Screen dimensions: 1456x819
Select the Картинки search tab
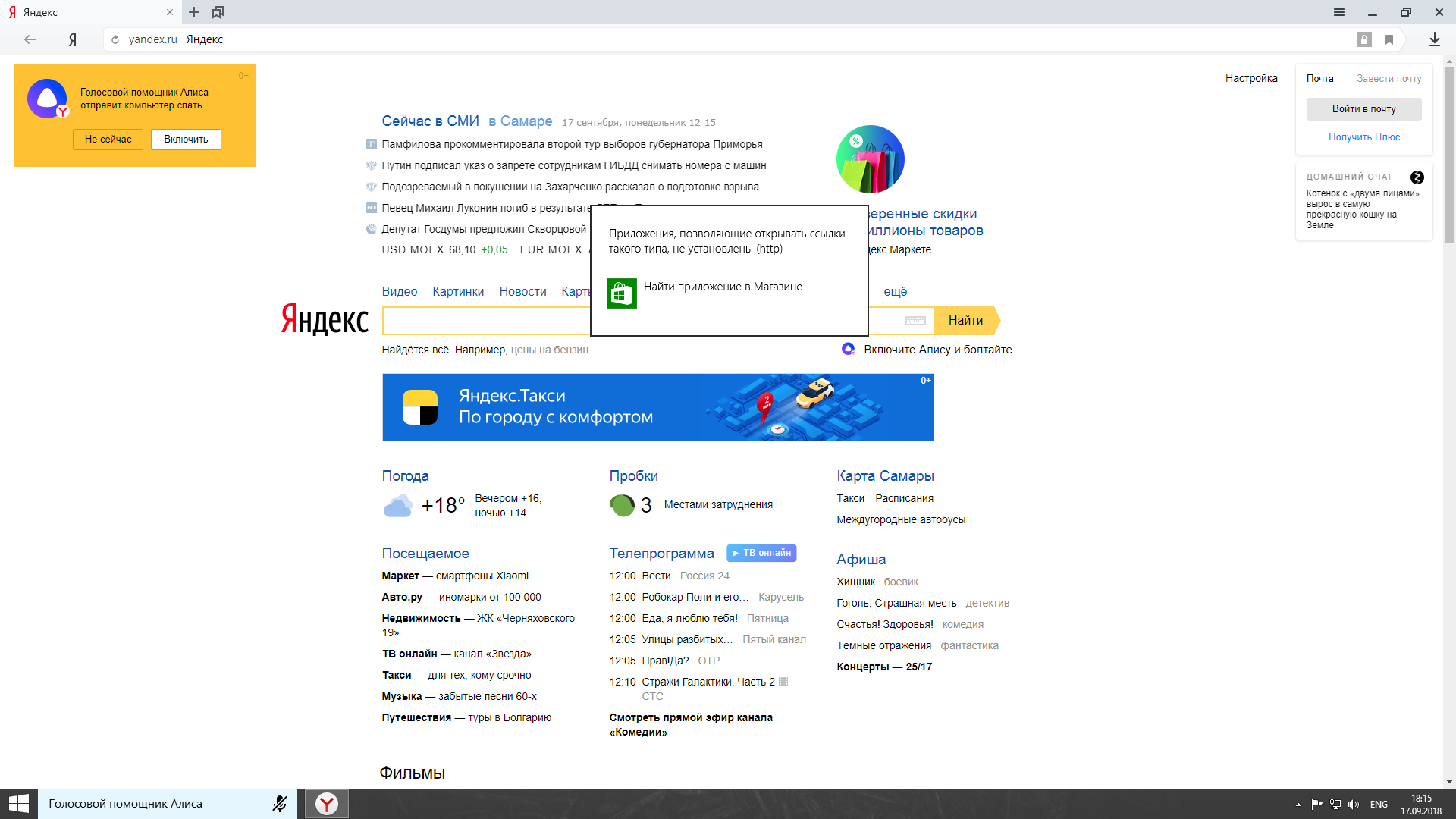click(458, 292)
